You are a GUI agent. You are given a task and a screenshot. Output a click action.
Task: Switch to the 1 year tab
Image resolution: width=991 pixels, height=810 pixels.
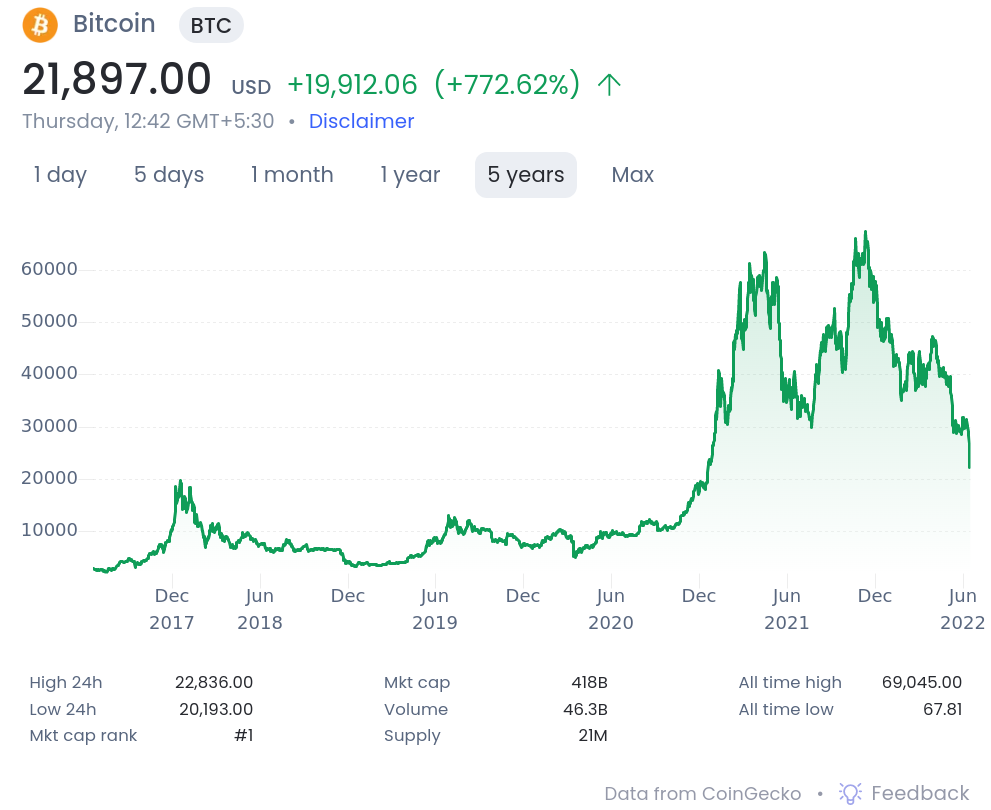tap(410, 175)
